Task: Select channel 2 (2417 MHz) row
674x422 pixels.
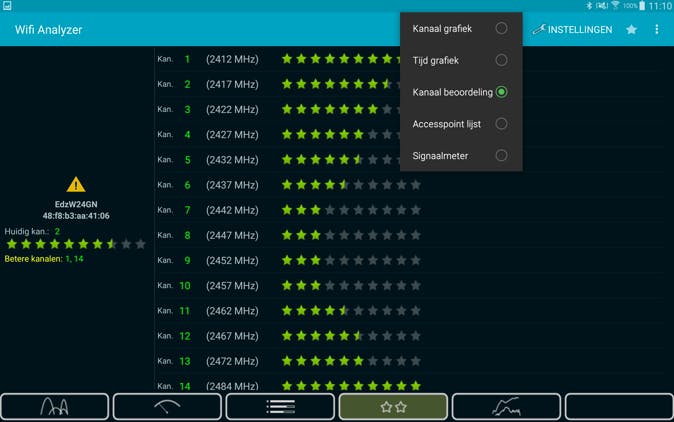Action: 278,84
